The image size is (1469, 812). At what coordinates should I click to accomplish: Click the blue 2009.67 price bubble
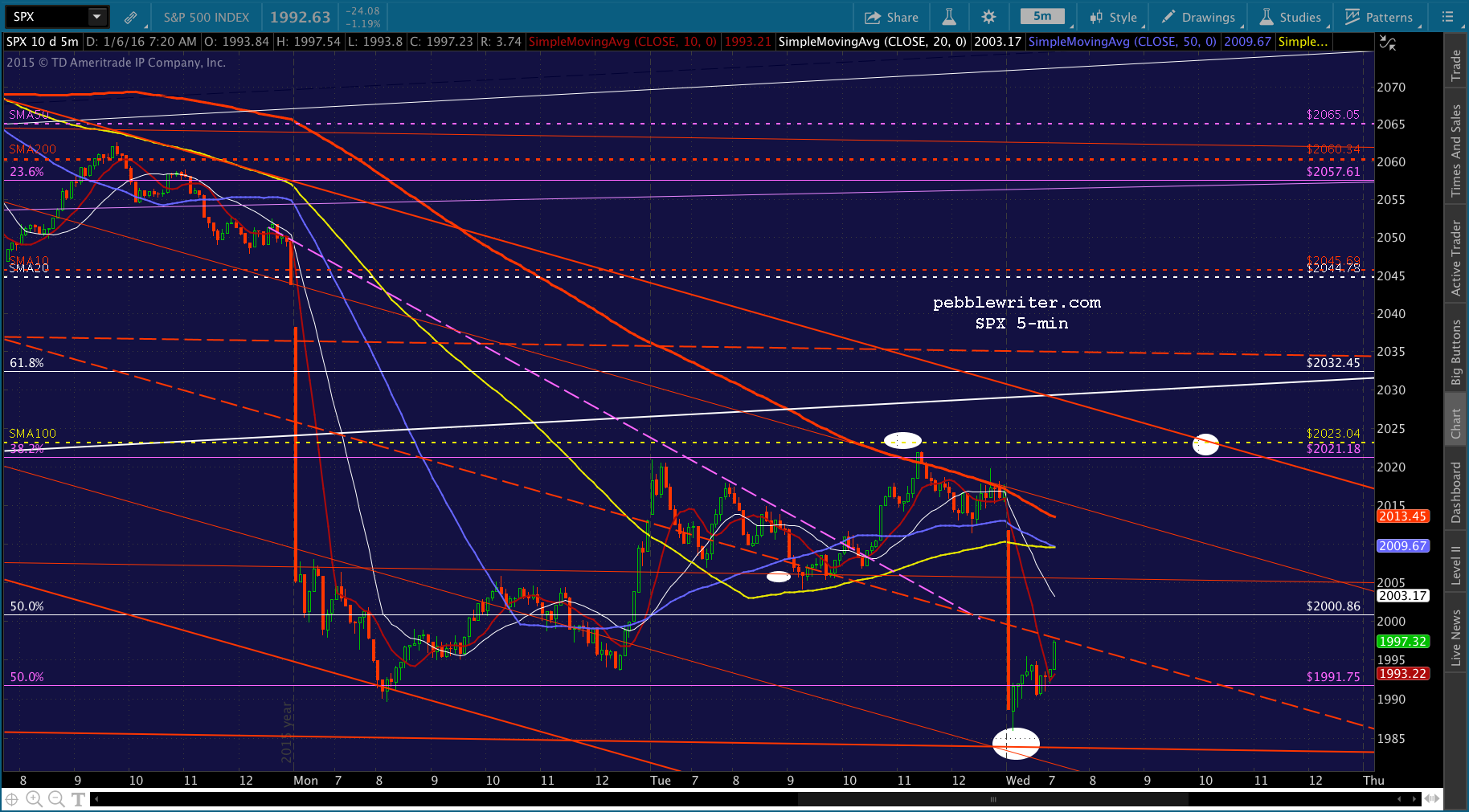1403,546
